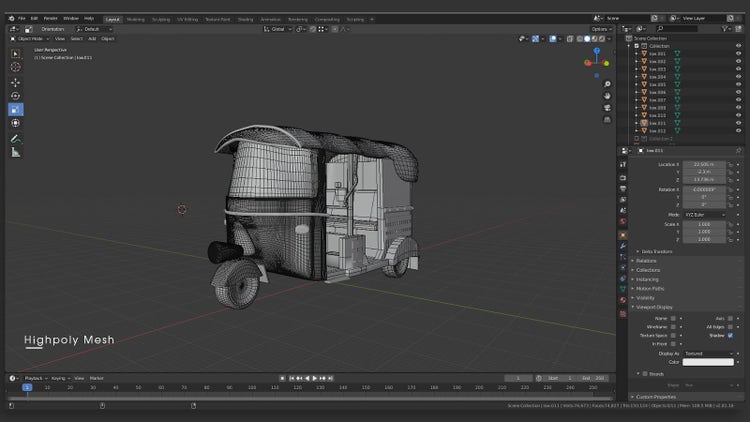Open the Modifiers wrench tab icon
Viewport: 750px width, 422px height.
pos(623,246)
